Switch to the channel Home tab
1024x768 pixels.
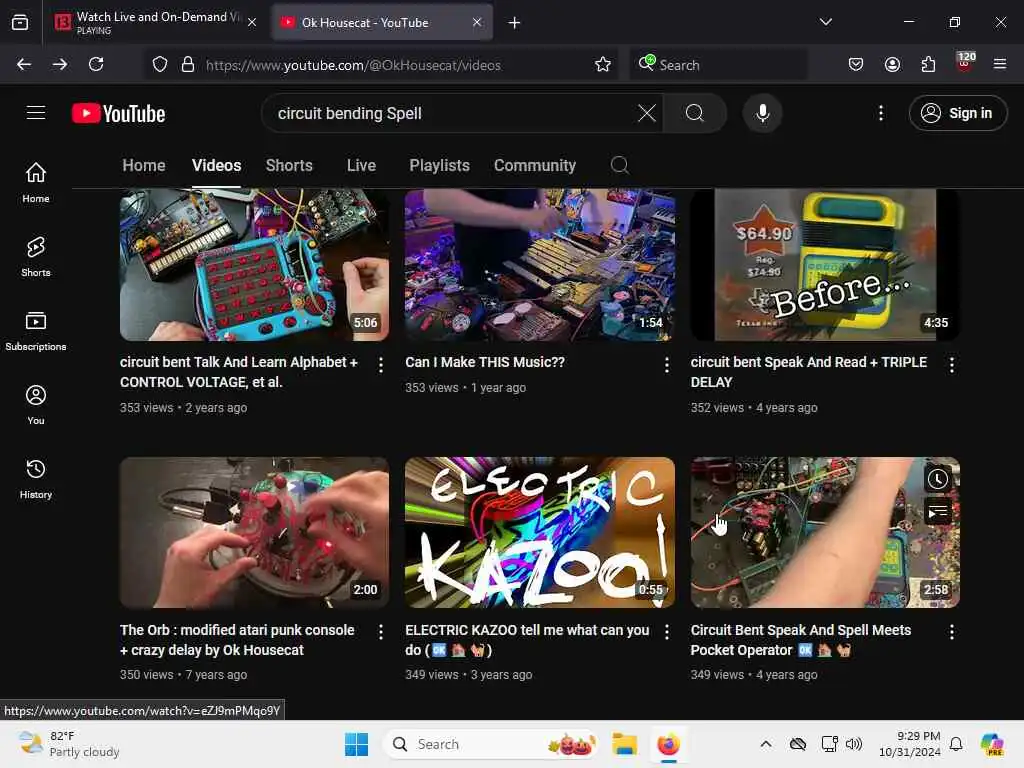tap(144, 165)
